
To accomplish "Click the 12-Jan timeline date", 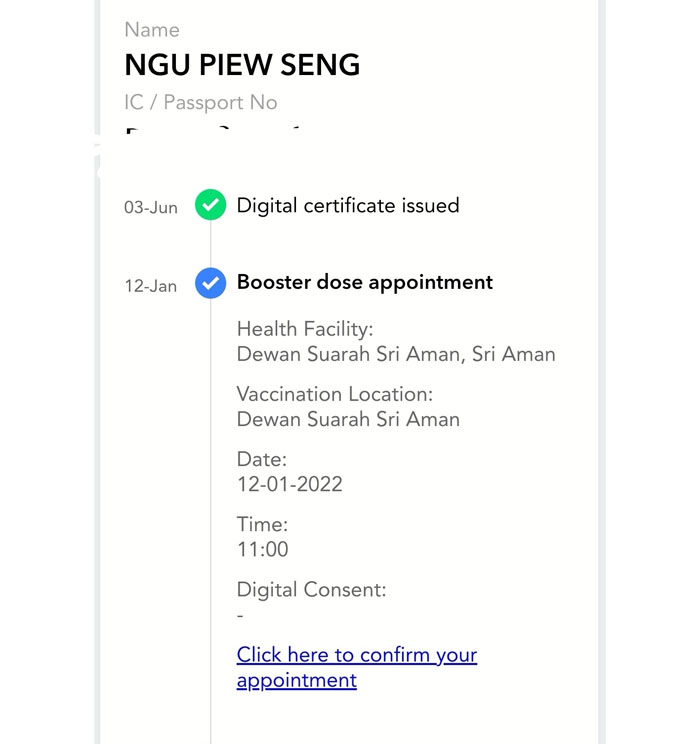I will (x=150, y=286).
